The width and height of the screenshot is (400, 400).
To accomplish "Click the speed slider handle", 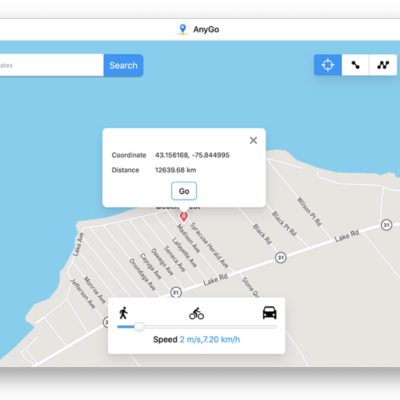I will (139, 327).
